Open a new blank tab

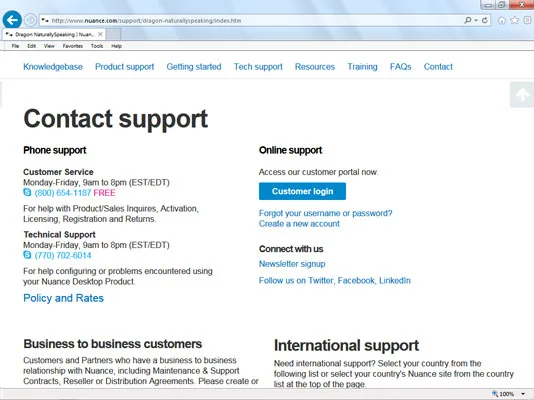click(114, 34)
